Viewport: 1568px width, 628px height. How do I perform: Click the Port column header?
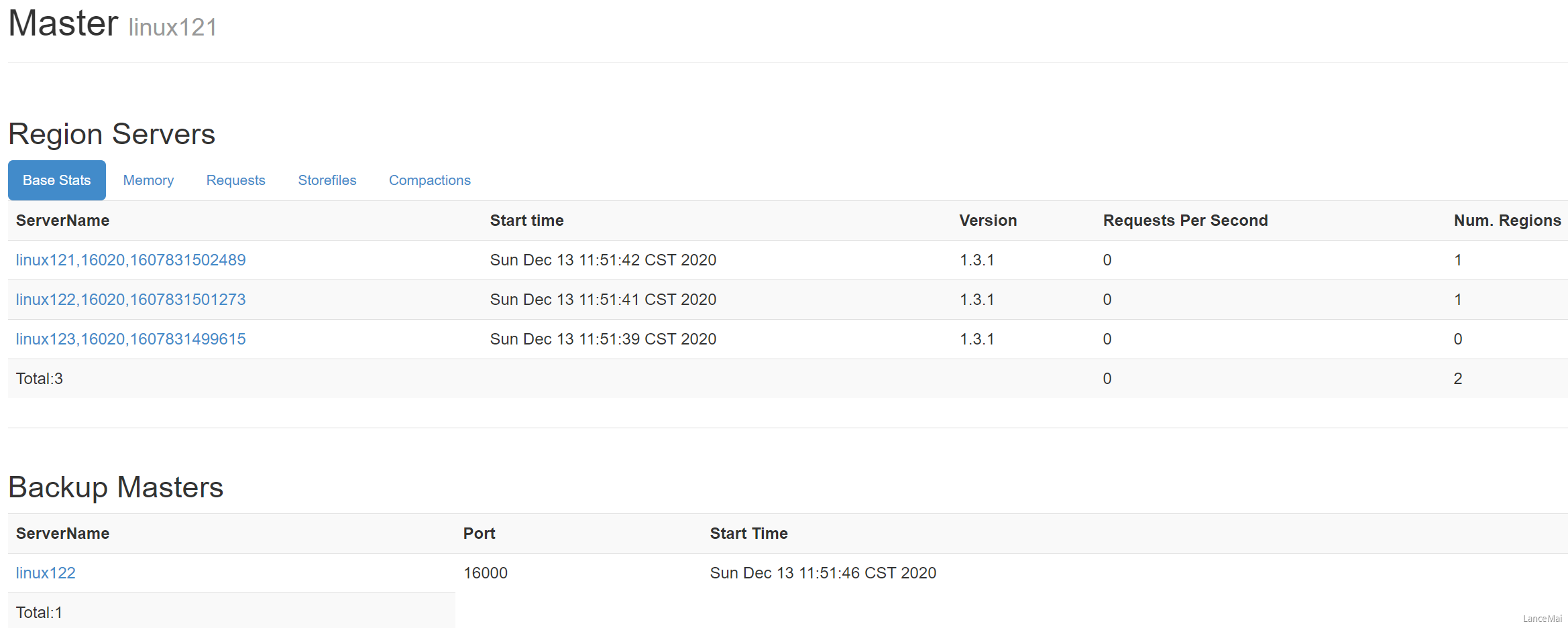coord(479,533)
